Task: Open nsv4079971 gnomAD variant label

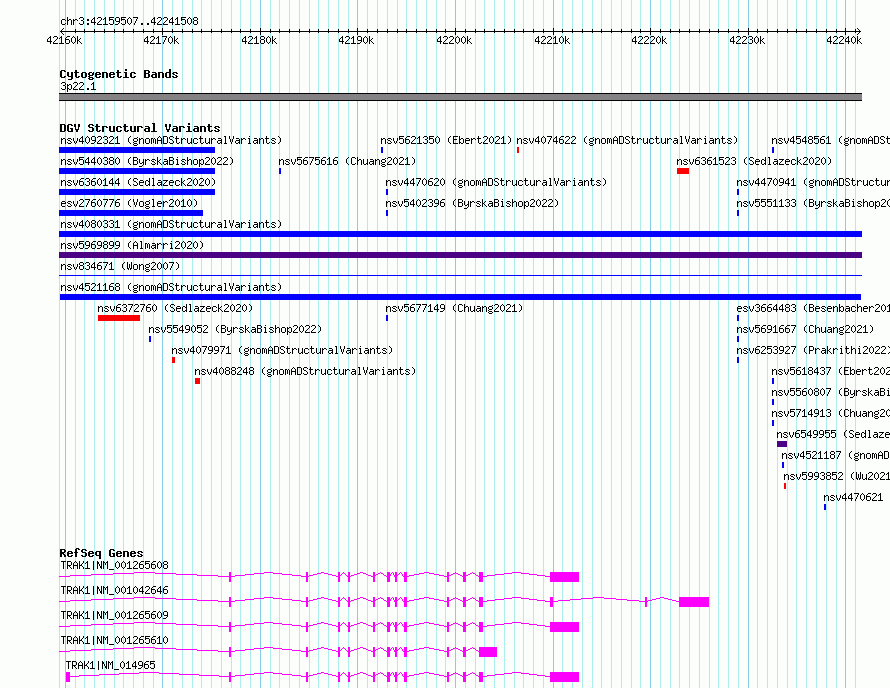Action: click(x=282, y=350)
